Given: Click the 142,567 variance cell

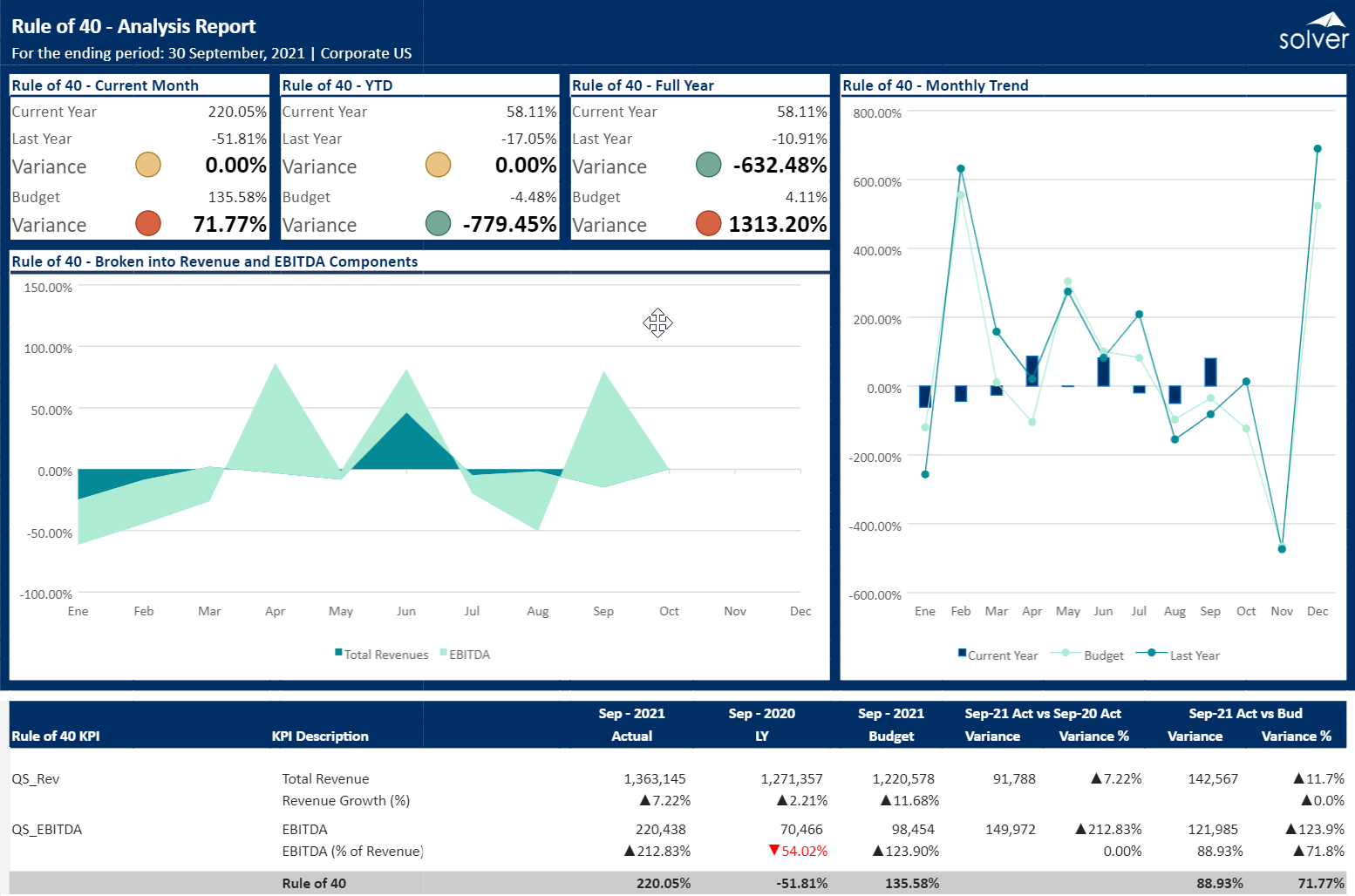Looking at the screenshot, I should point(1213,779).
